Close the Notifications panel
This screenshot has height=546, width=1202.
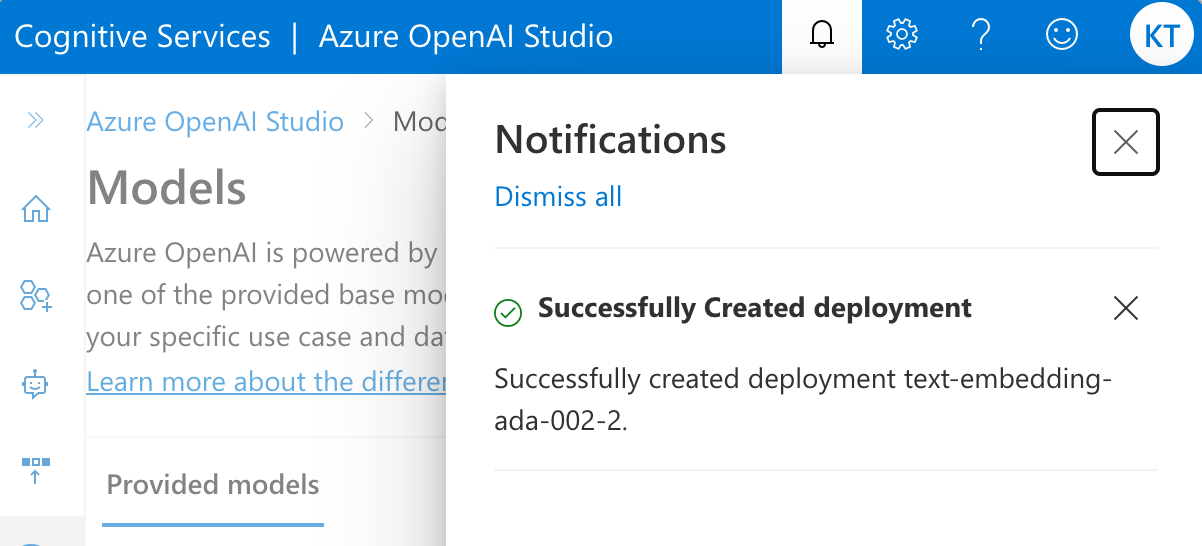[1126, 142]
